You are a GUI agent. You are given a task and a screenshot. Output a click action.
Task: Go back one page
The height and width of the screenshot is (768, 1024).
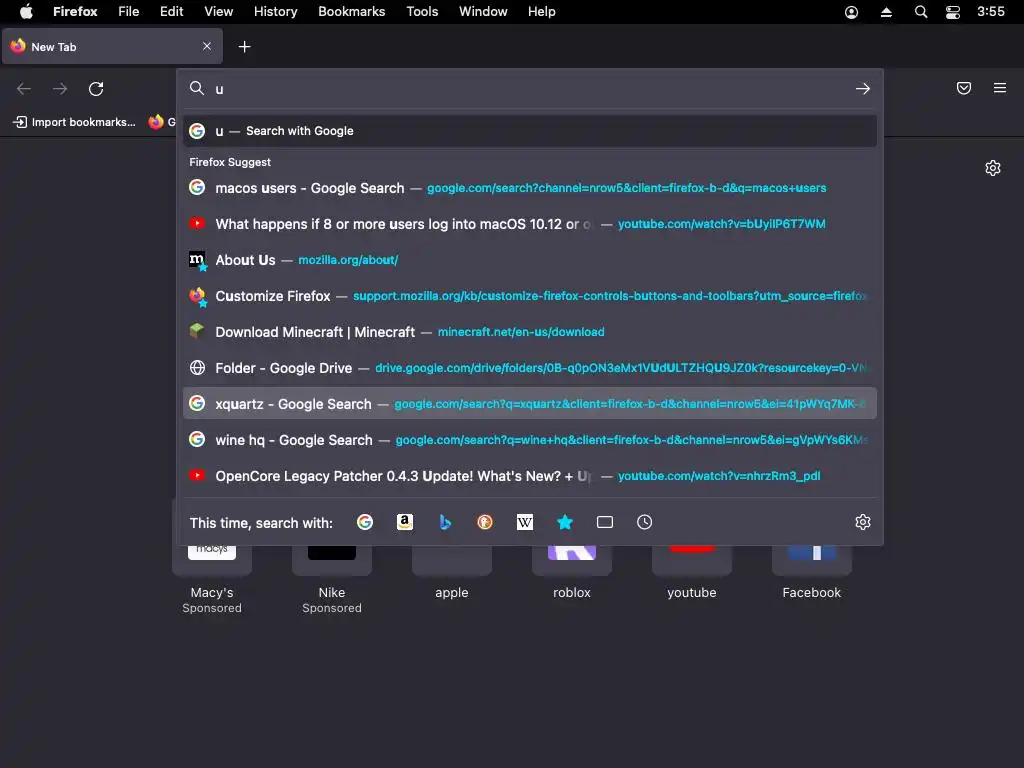pyautogui.click(x=24, y=88)
